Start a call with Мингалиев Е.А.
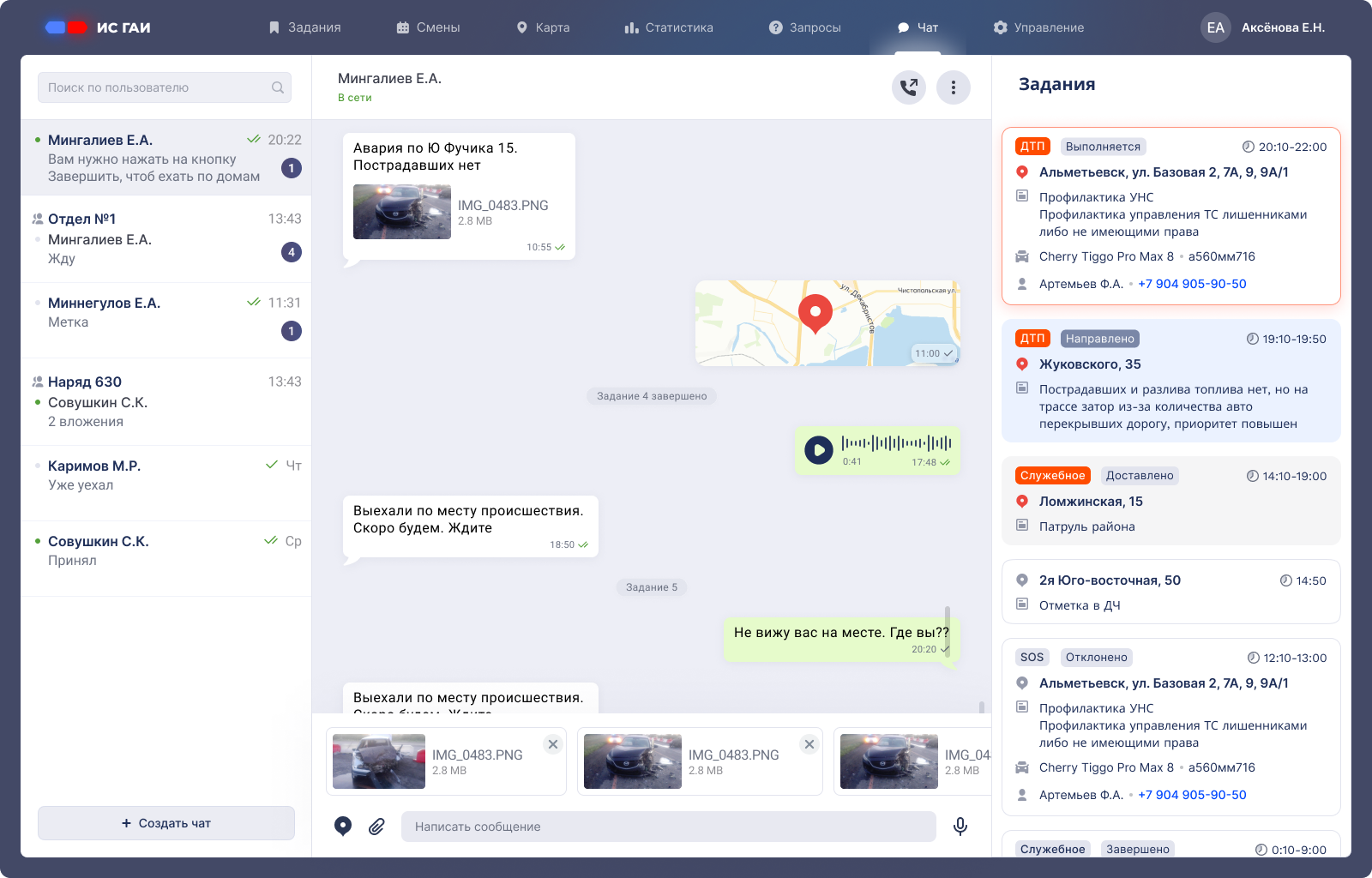The width and height of the screenshot is (1372, 878). [908, 87]
